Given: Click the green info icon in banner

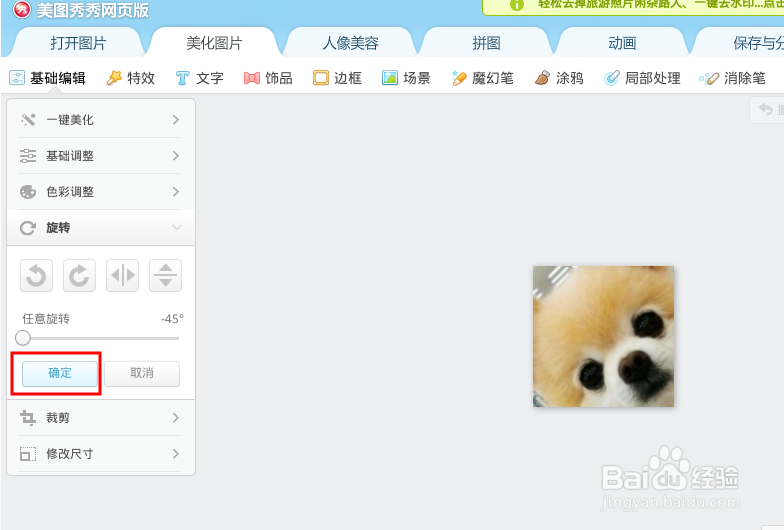Looking at the screenshot, I should (516, 5).
